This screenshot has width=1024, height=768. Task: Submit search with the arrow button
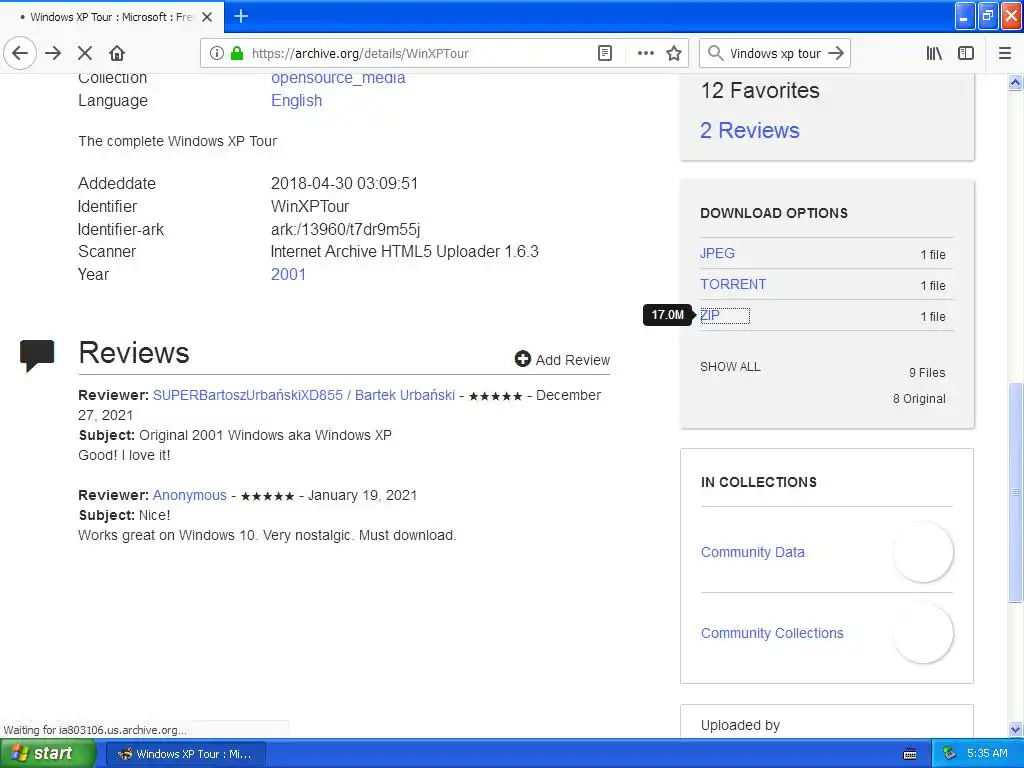pos(836,53)
